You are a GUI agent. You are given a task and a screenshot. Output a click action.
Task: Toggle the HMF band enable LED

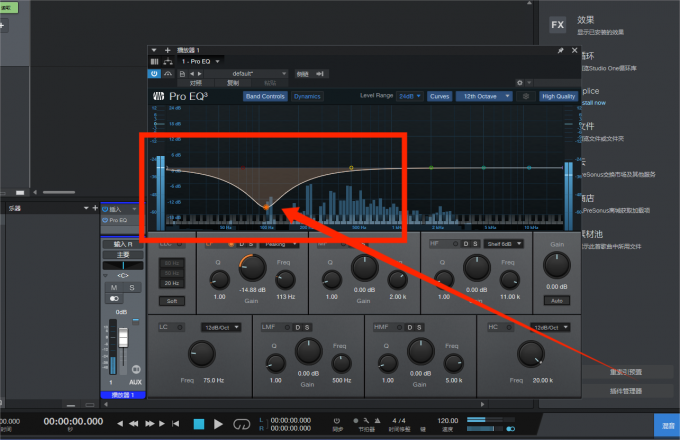399,327
